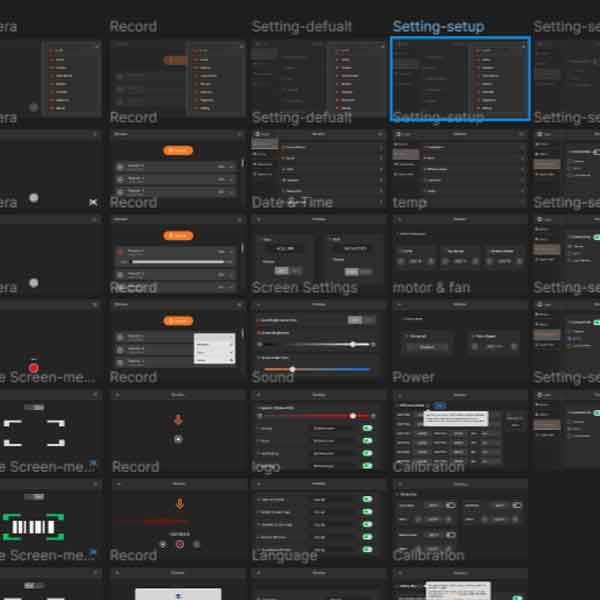Select the green barcode scanner graphic
Screen dimensions: 600x600
point(33,527)
